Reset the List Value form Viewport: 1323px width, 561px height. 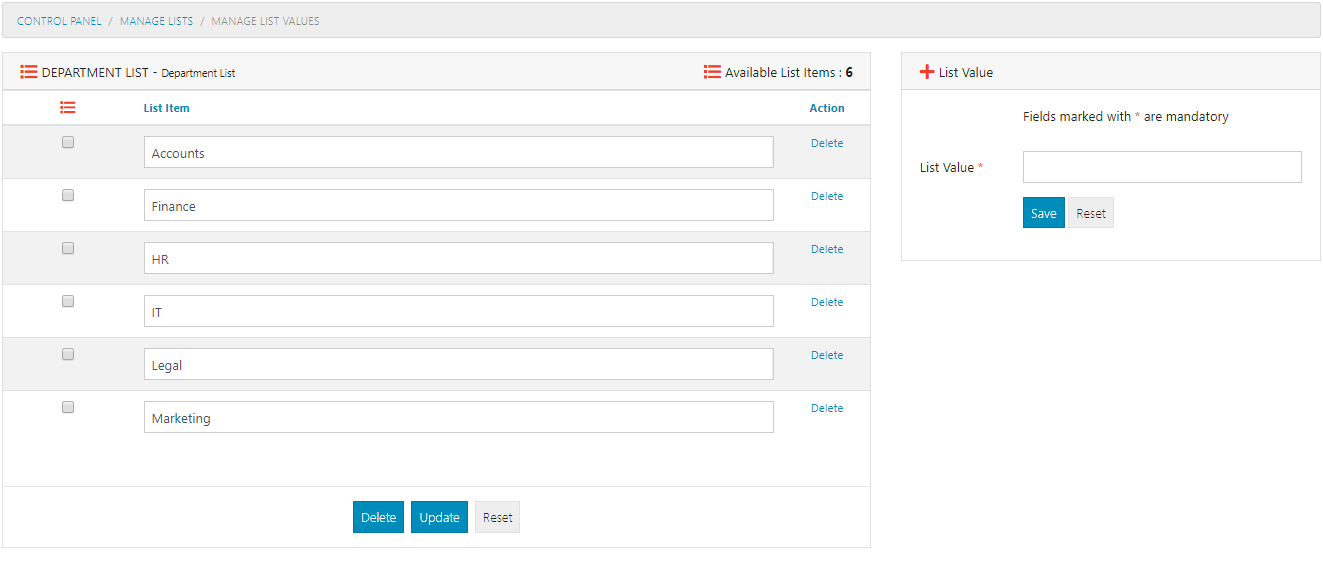(x=1090, y=213)
